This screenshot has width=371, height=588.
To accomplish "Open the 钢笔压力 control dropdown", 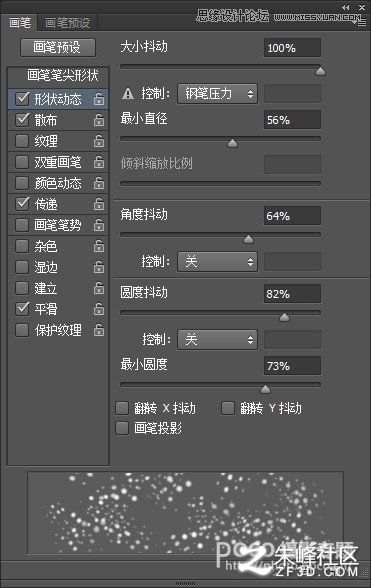I will (218, 93).
